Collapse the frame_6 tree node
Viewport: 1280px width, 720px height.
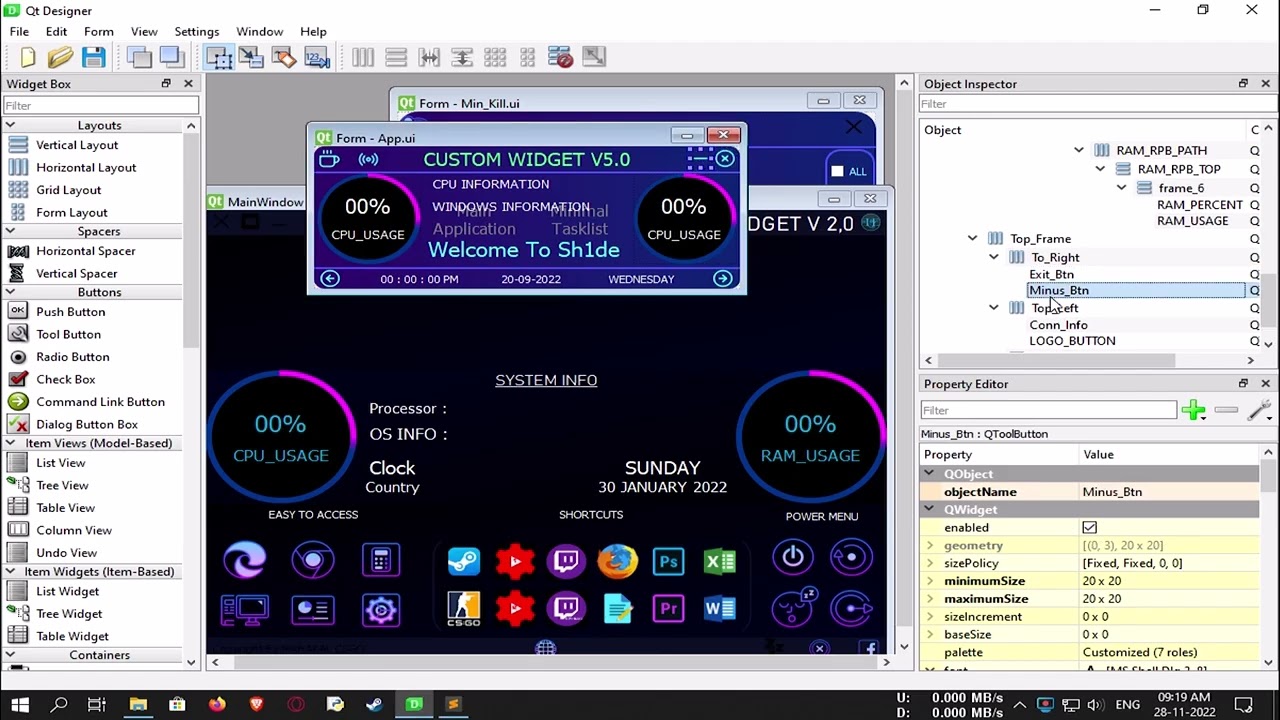(1121, 188)
